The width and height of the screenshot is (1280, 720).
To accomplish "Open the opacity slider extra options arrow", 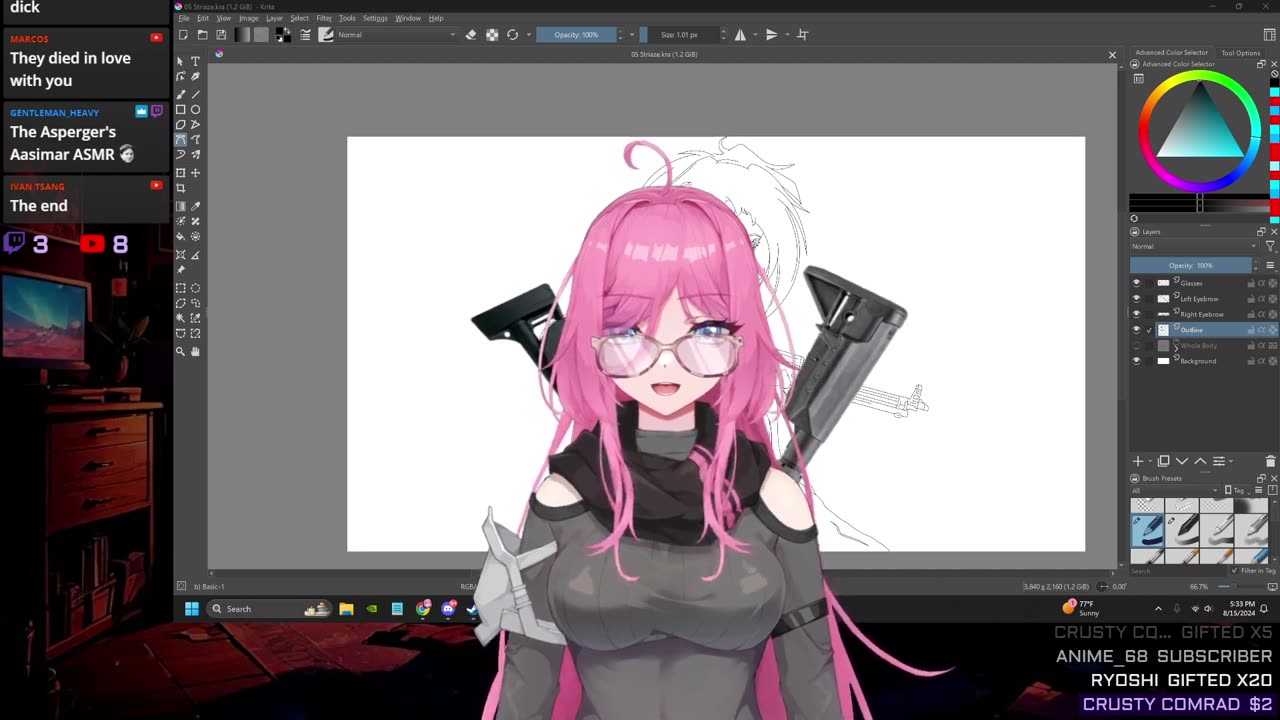I will click(632, 34).
